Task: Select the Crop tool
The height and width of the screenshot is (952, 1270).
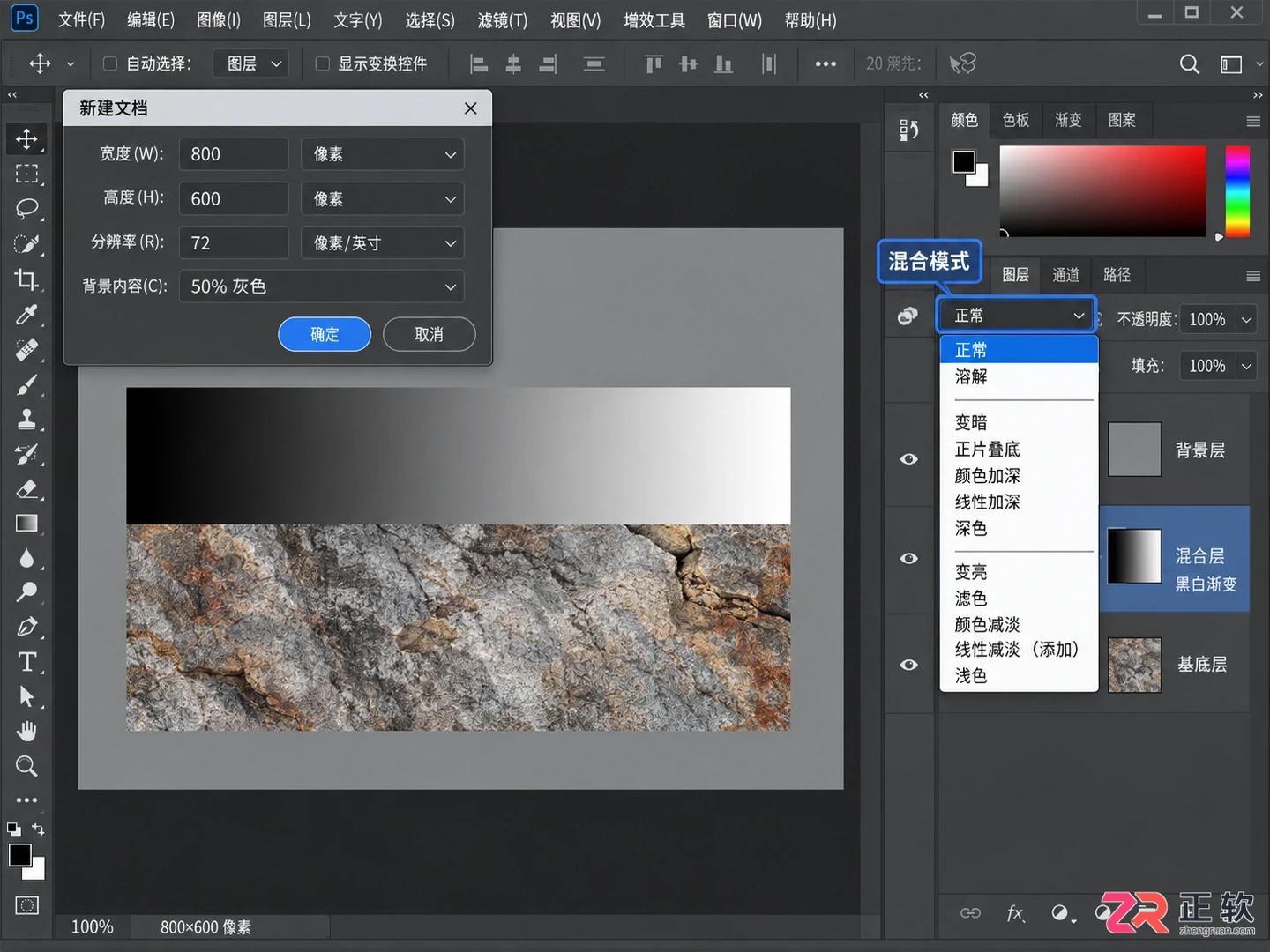Action: (26, 279)
